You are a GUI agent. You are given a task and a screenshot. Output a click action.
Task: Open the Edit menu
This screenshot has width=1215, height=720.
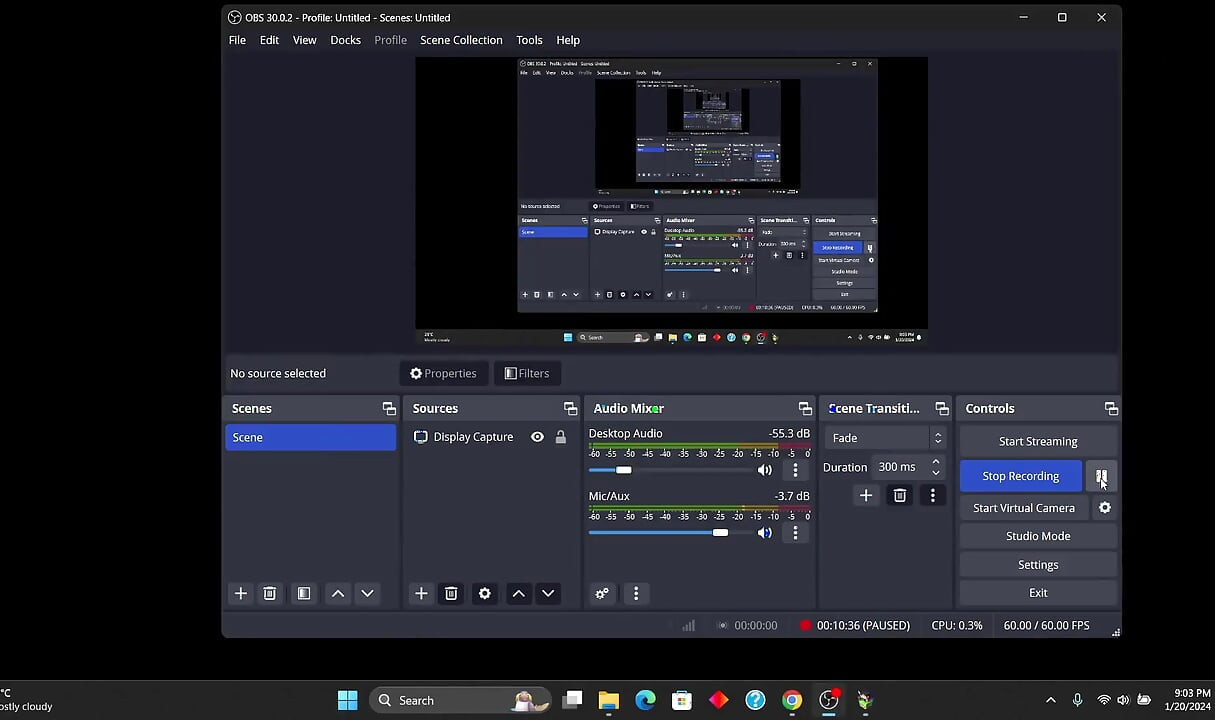tap(269, 40)
